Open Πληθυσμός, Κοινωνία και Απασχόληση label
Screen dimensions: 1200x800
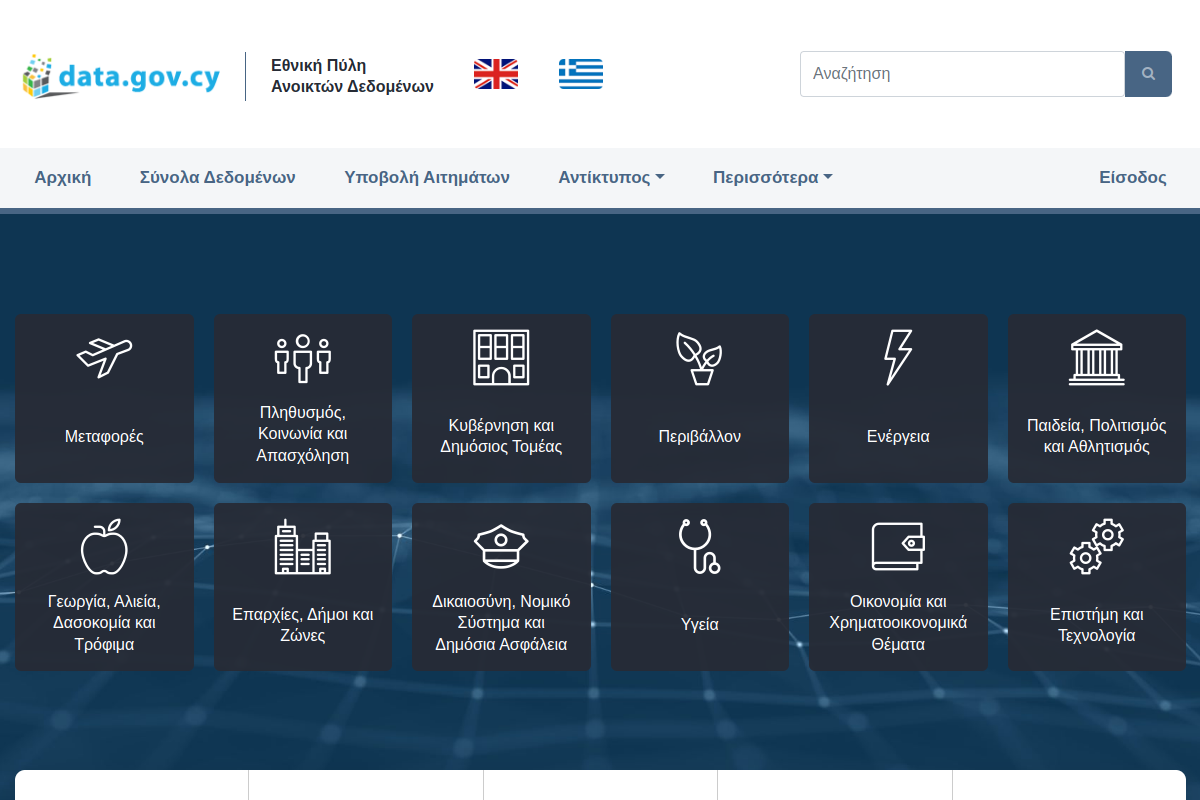click(302, 434)
